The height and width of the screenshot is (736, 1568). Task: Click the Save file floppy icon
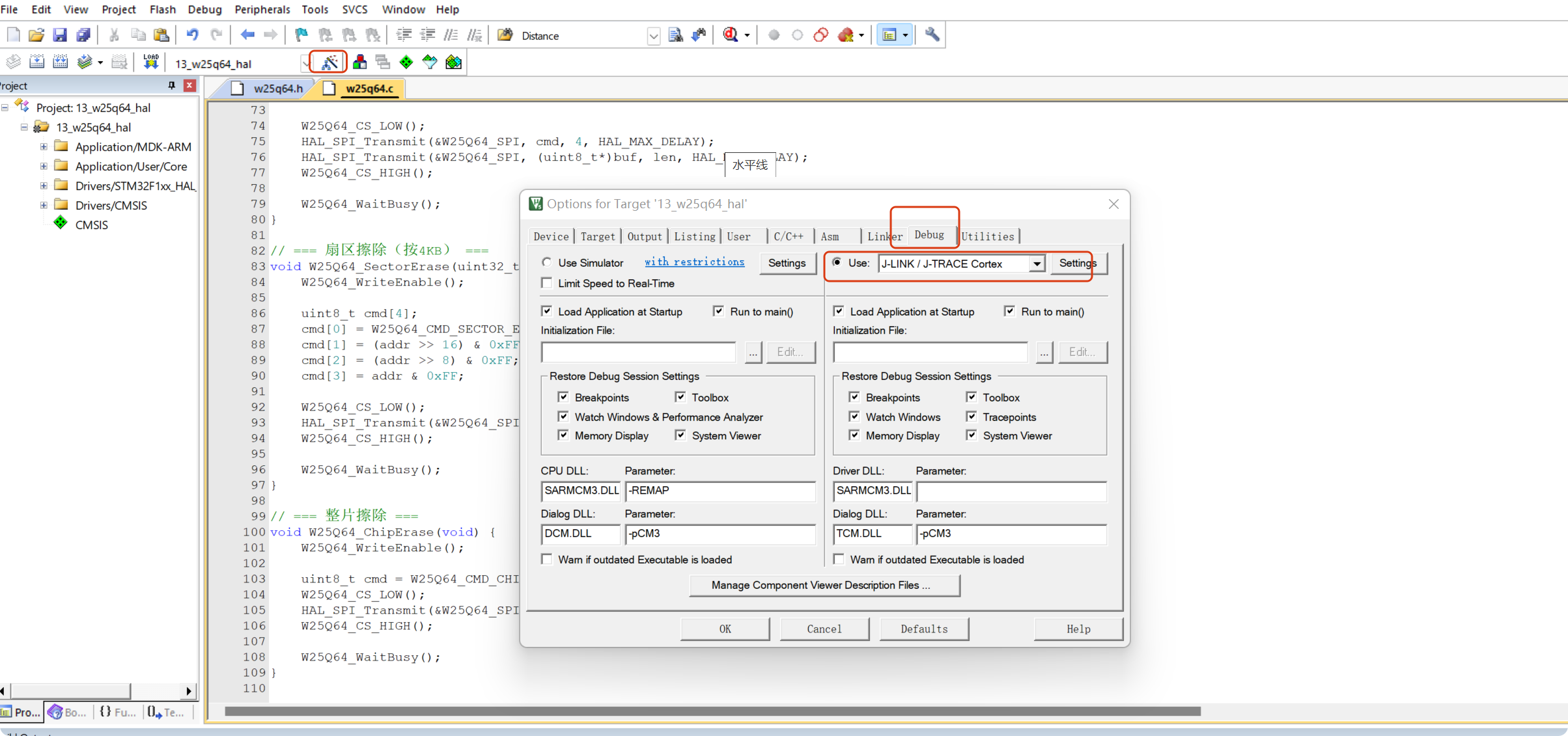tap(60, 35)
